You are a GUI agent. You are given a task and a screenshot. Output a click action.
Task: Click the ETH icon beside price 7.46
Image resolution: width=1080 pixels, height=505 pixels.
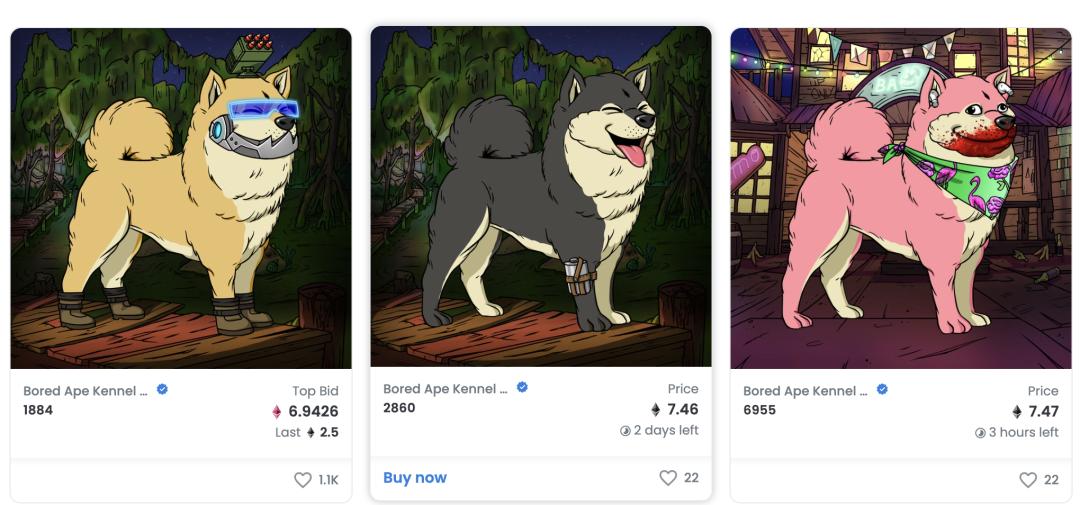tap(656, 409)
